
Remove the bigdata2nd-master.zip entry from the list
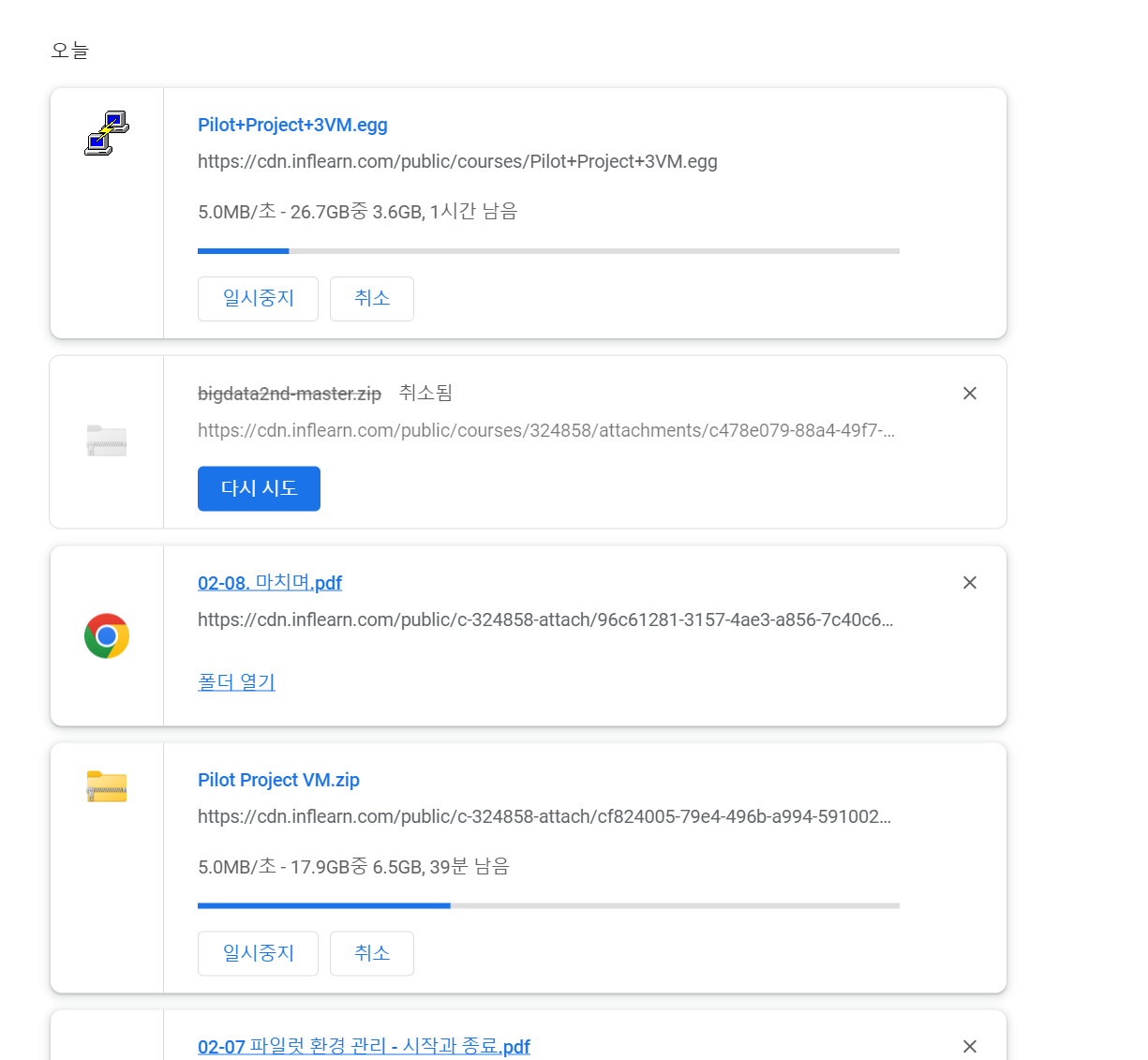(970, 394)
